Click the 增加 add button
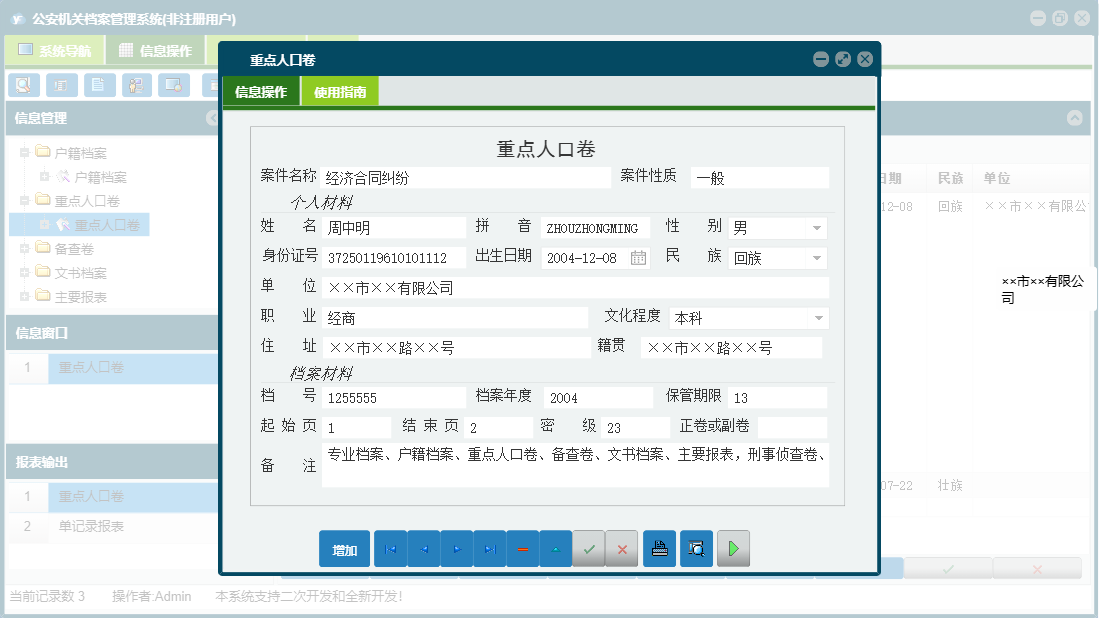Image resolution: width=1099 pixels, height=618 pixels. [x=344, y=548]
